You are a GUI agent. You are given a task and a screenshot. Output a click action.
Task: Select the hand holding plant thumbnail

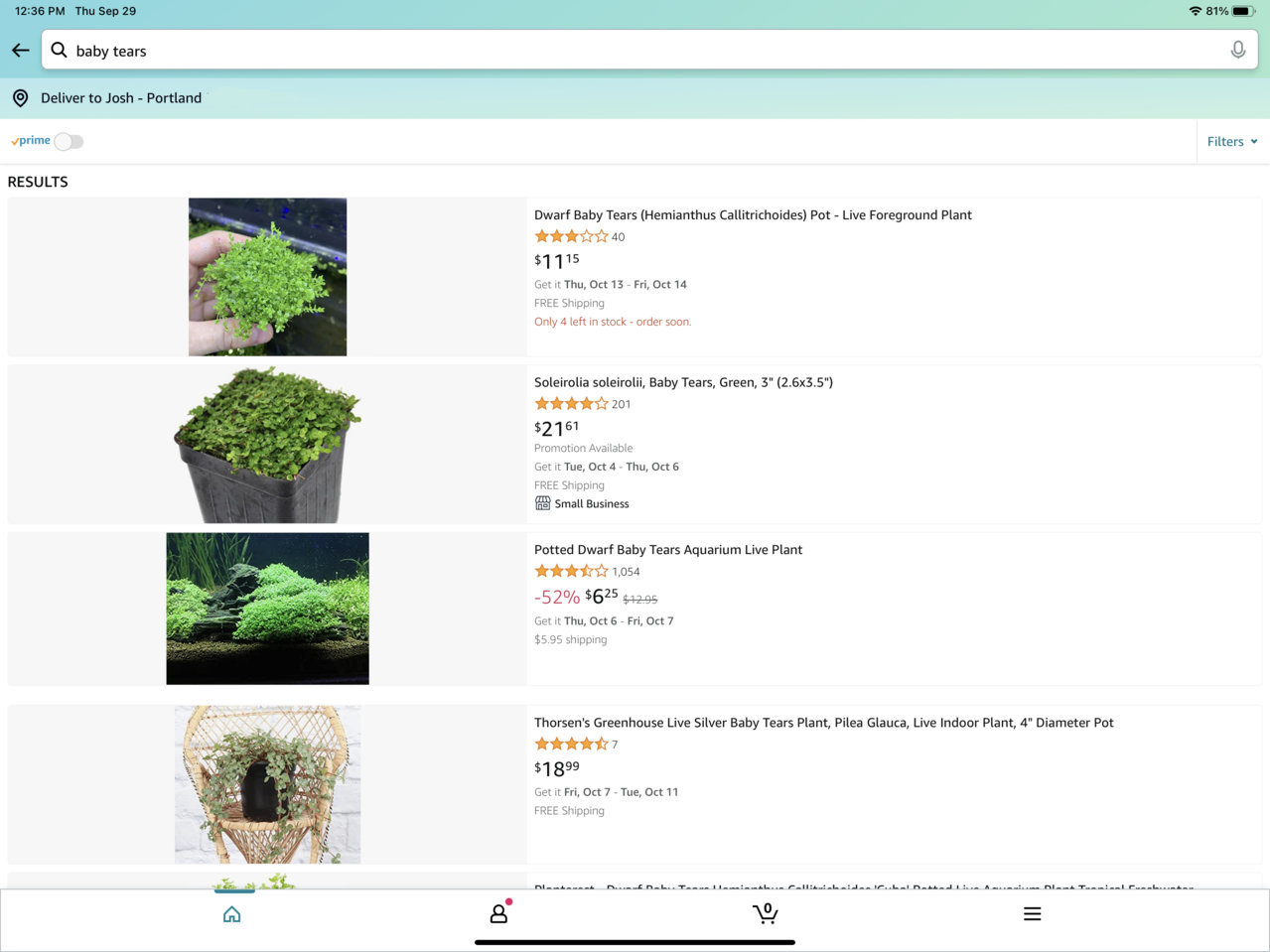pos(268,277)
